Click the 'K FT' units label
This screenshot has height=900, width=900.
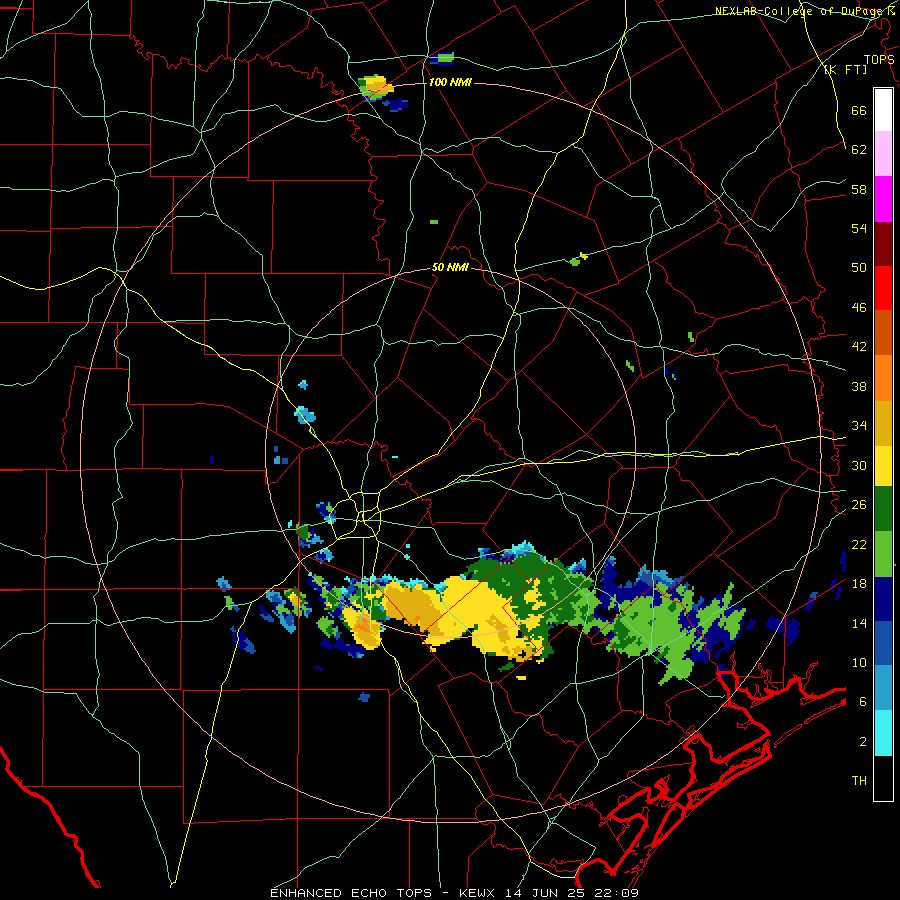tap(847, 69)
